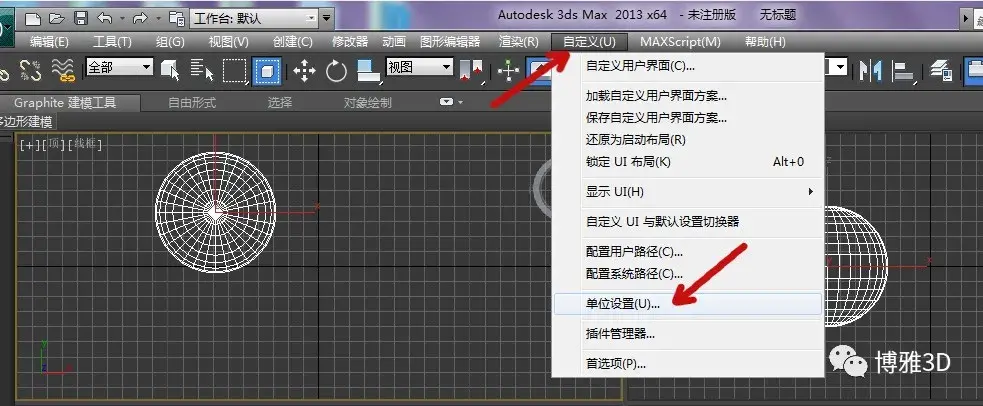
Task: Choose 自定义用户界面(C)... menu entry
Action: tap(687, 65)
